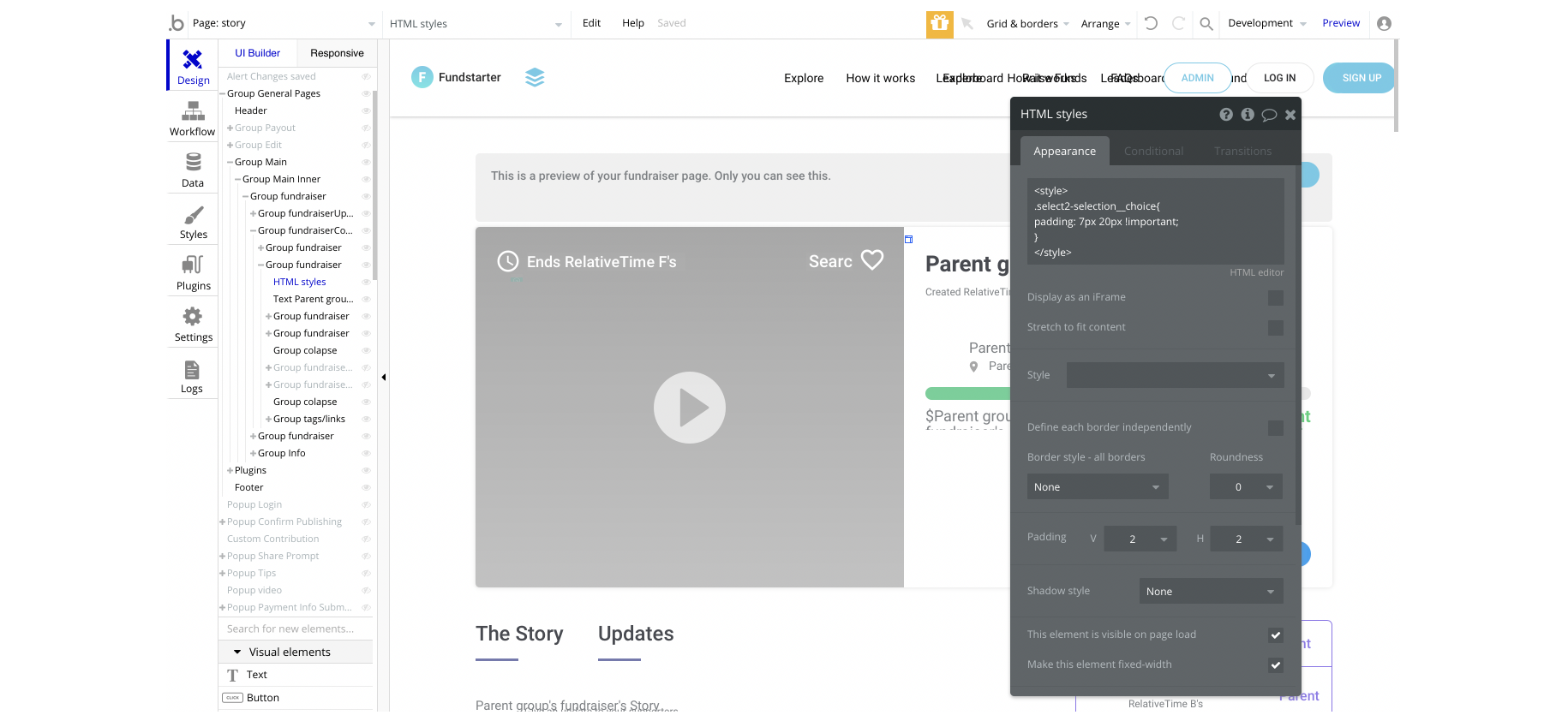Switch to the Conditional tab
1568x721 pixels.
(x=1153, y=152)
